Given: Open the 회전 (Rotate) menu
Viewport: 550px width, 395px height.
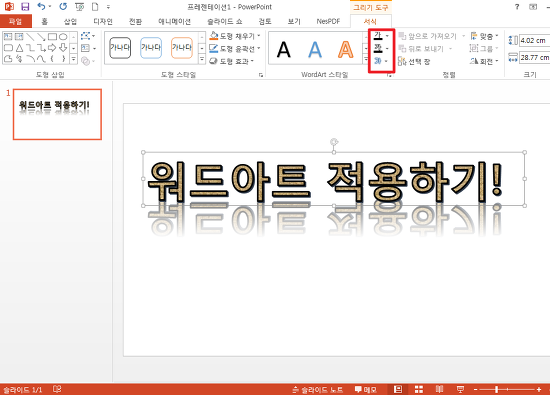Looking at the screenshot, I should pyautogui.click(x=484, y=61).
